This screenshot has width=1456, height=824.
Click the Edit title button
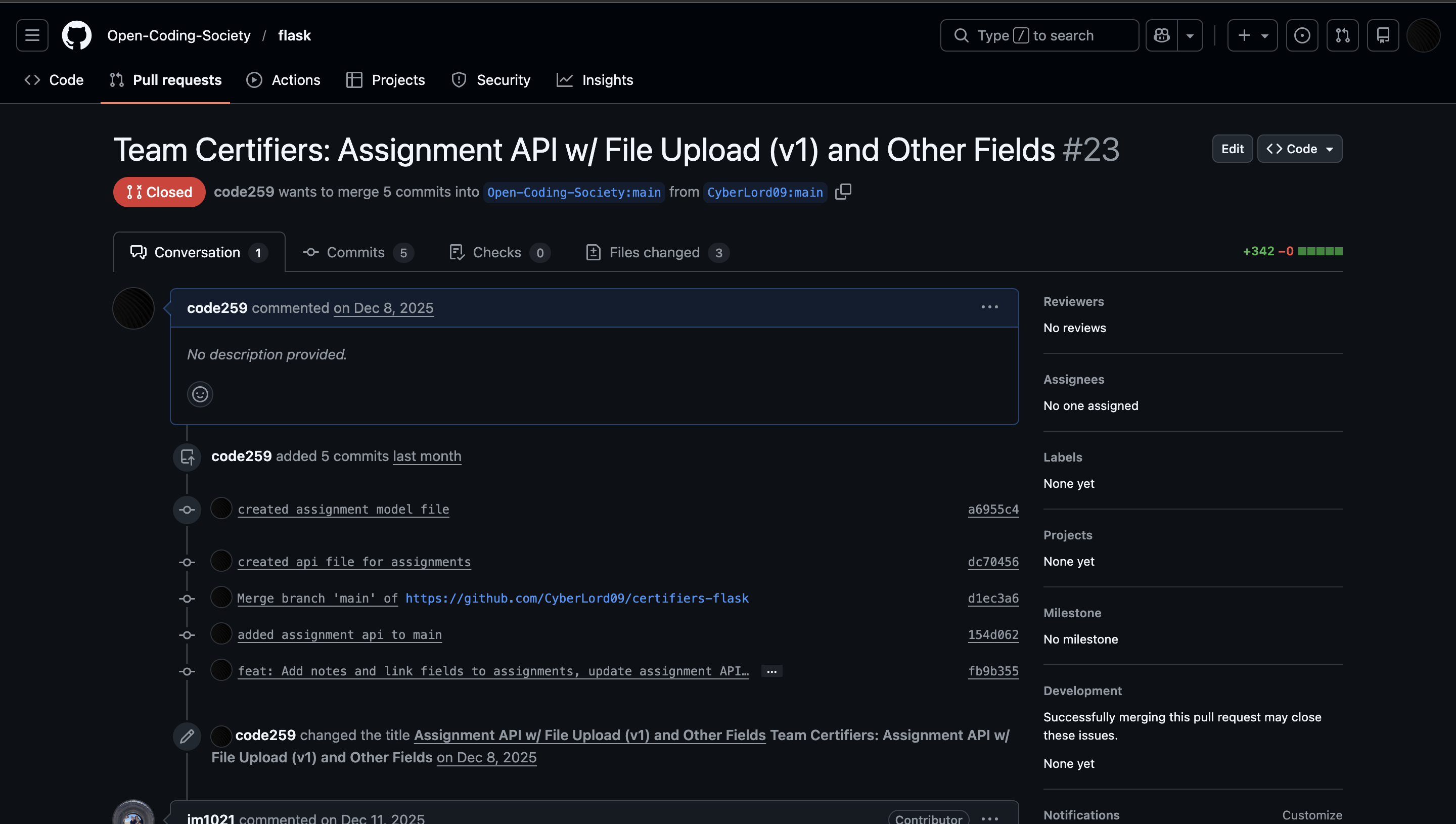pyautogui.click(x=1232, y=149)
